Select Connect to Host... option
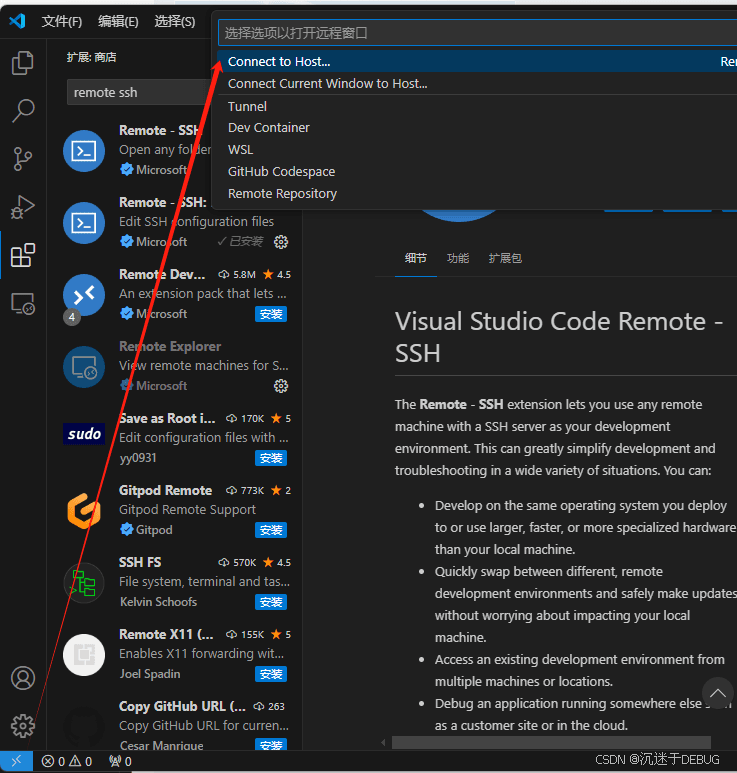Viewport: 737px width, 773px height. pos(477,61)
